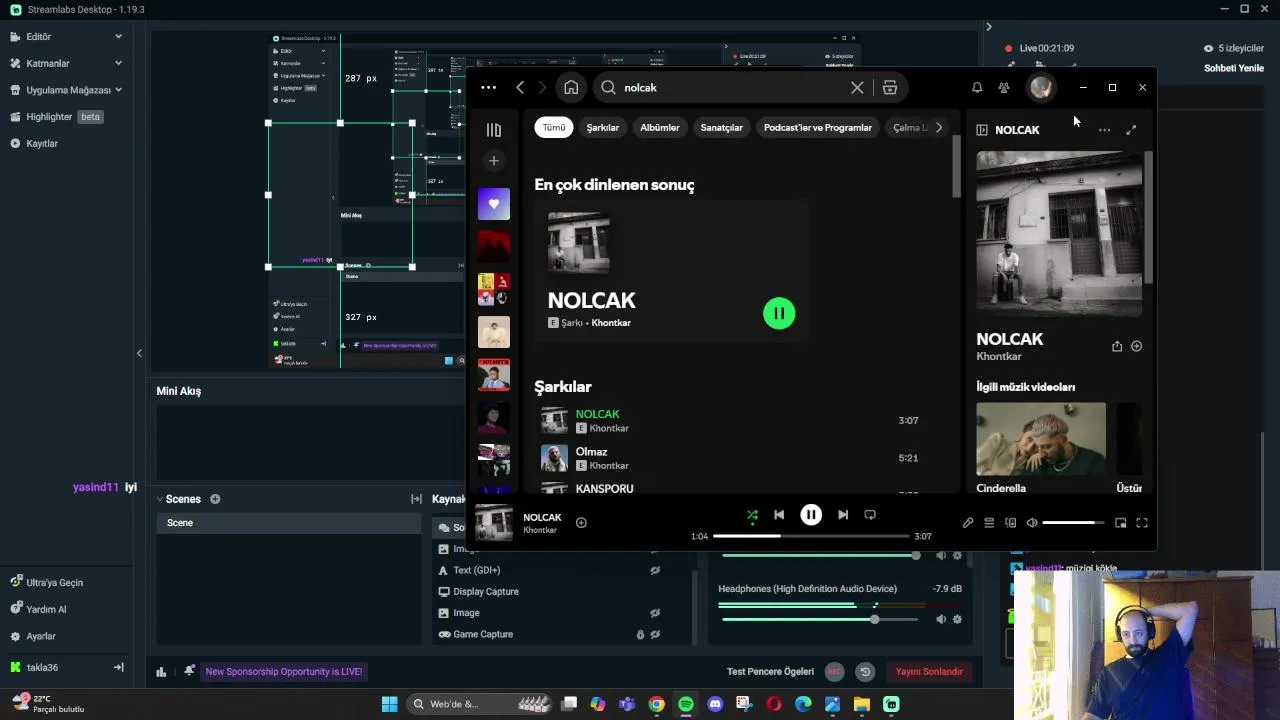Create playlist with sidebar plus icon
Image resolution: width=1280 pixels, height=720 pixels.
tap(493, 160)
